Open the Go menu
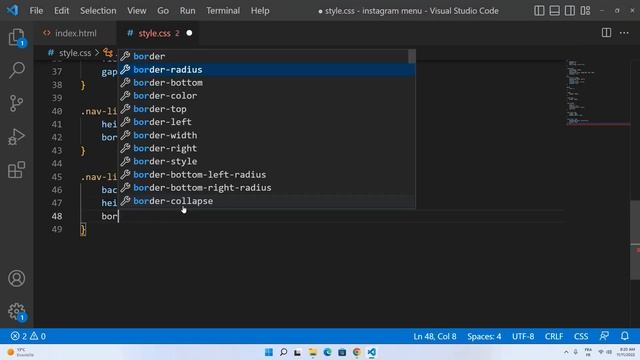The width and height of the screenshot is (640, 360). click(163, 11)
